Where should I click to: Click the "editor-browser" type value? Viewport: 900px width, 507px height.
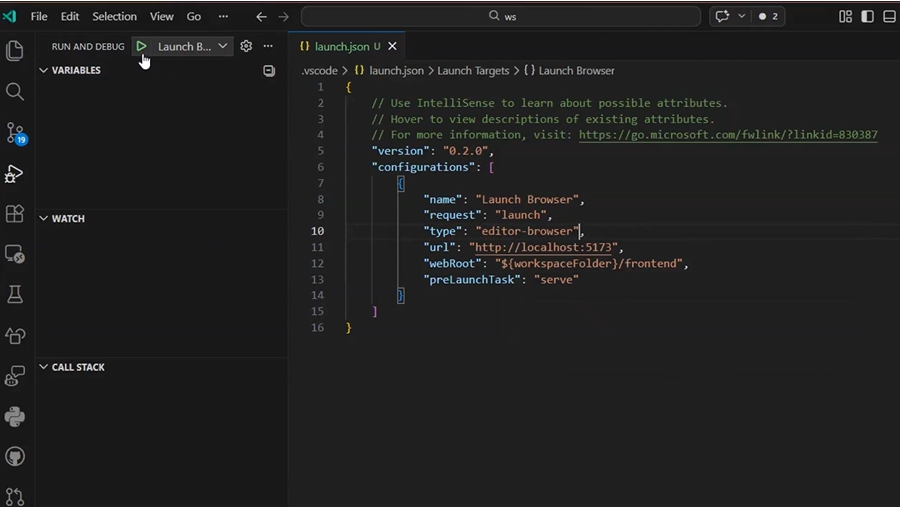[527, 231]
